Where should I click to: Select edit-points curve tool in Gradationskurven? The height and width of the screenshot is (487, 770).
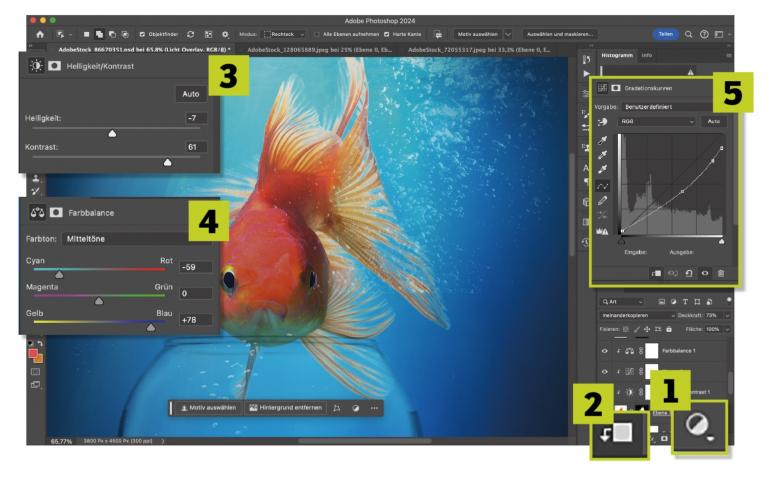pyautogui.click(x=603, y=186)
